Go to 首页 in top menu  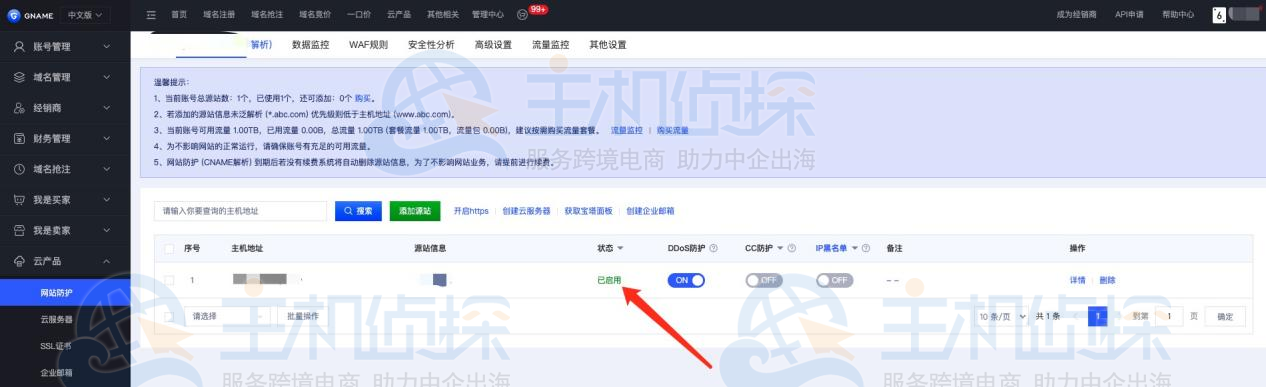pyautogui.click(x=179, y=14)
